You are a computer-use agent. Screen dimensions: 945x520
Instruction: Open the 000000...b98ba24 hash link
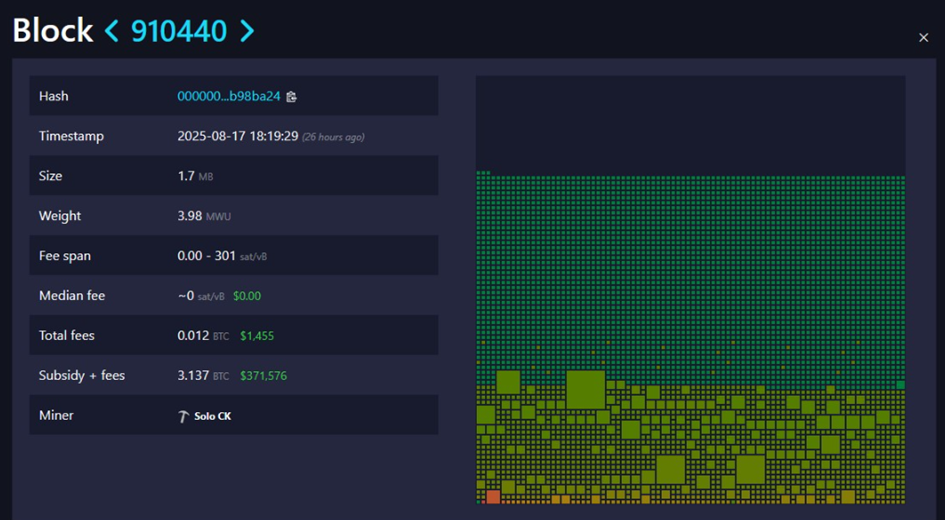tap(229, 96)
